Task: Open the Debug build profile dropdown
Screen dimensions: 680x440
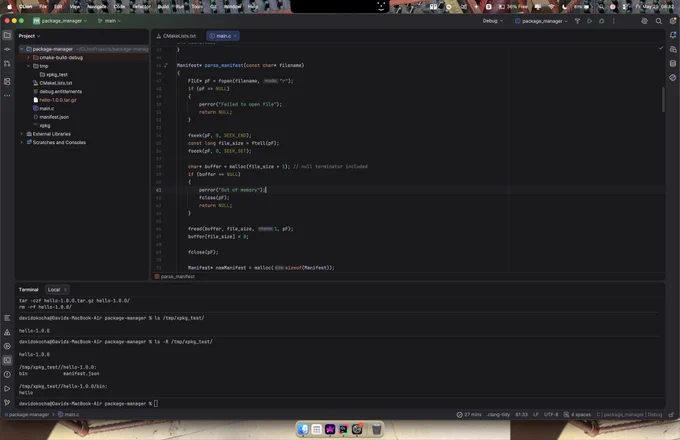Action: 493,21
